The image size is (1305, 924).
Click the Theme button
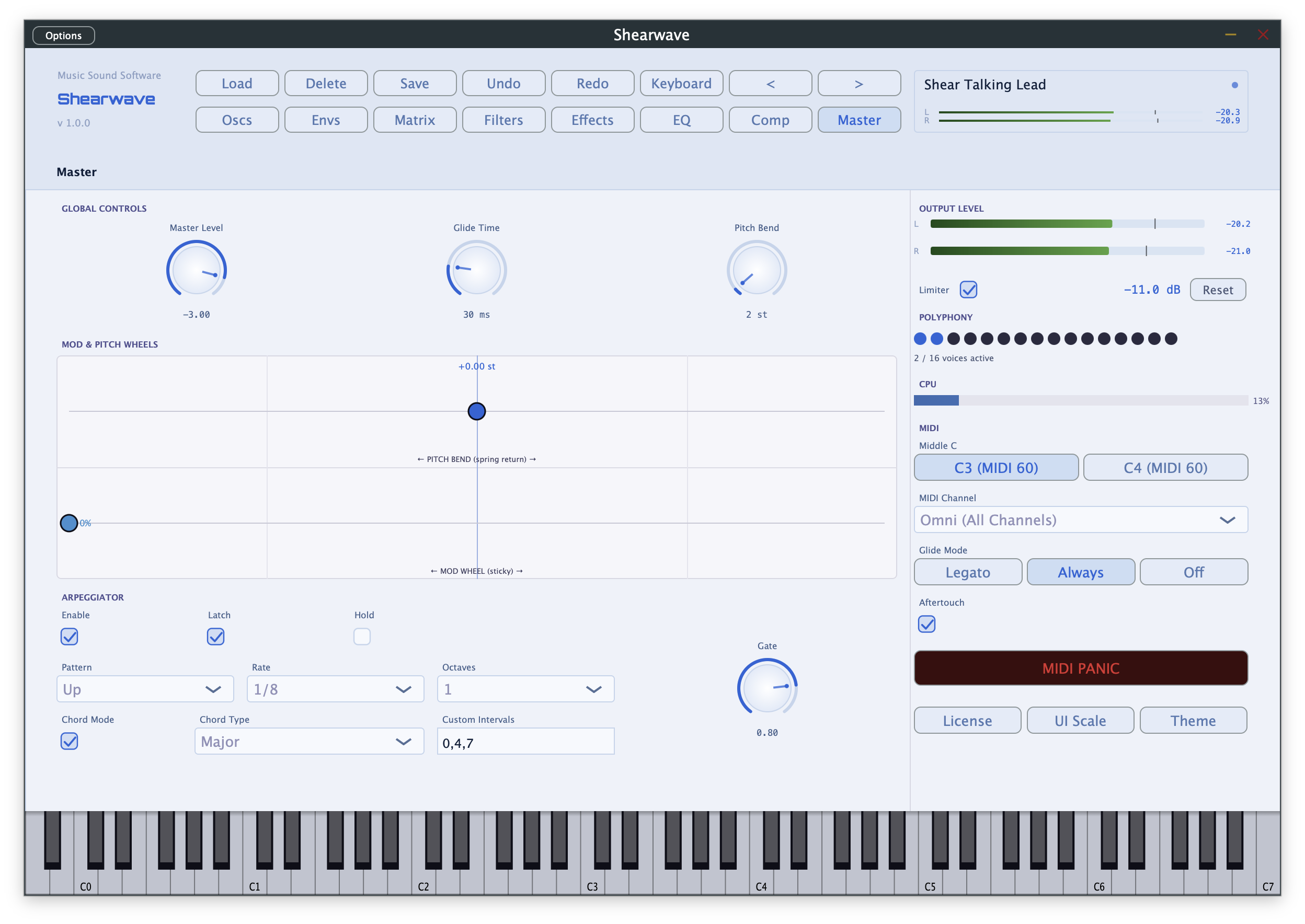coord(1193,720)
